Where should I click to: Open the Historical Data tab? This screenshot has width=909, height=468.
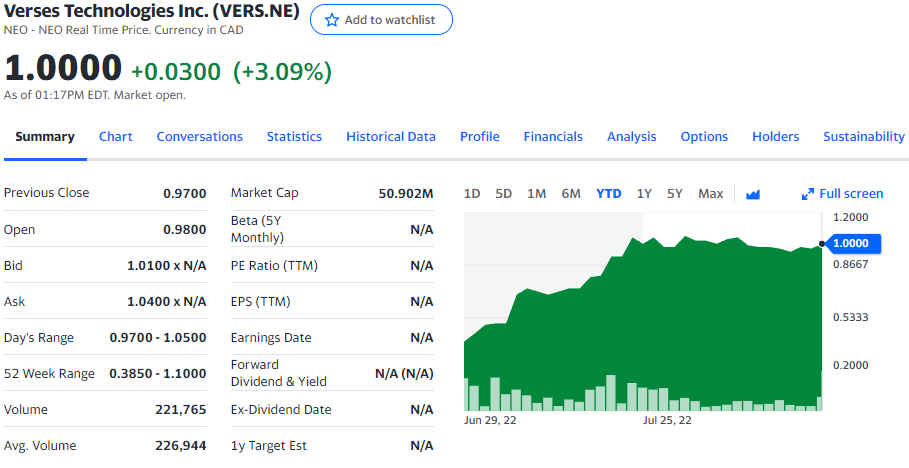(391, 136)
